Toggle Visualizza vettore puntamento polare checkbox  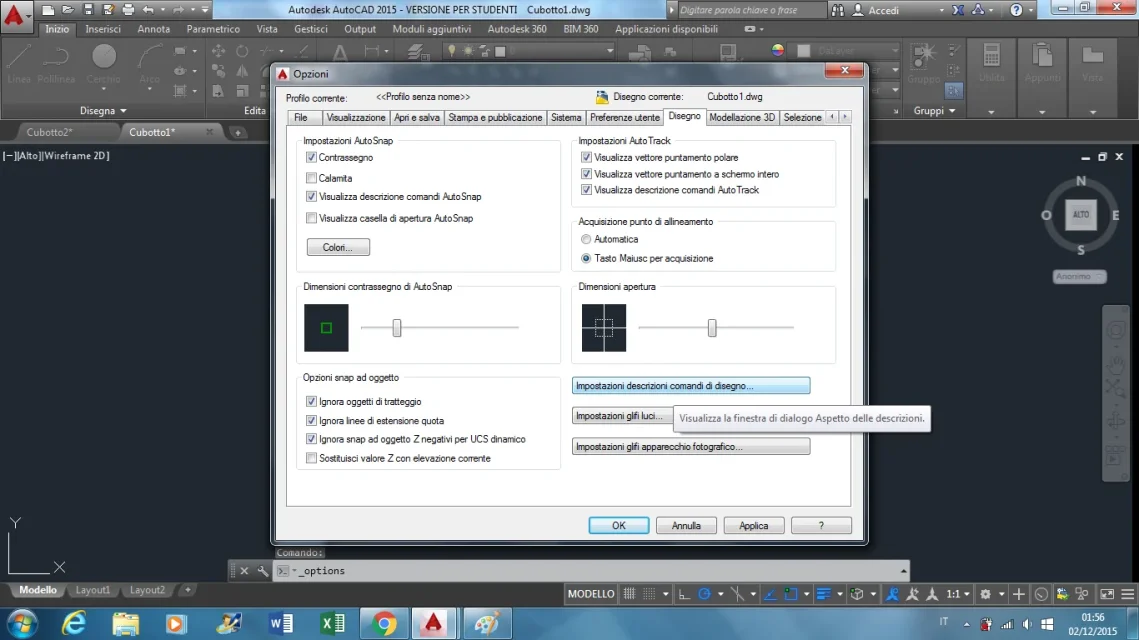[x=586, y=158]
